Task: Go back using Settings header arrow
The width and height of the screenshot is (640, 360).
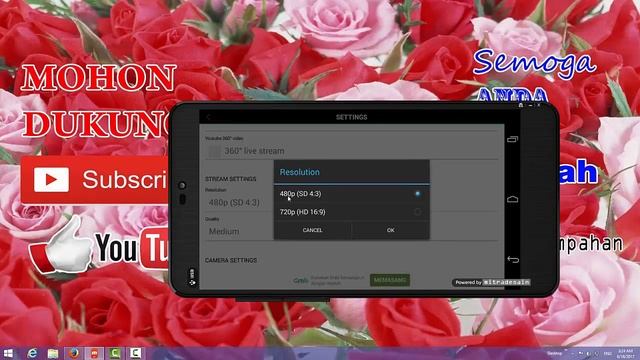Action: pos(208,117)
